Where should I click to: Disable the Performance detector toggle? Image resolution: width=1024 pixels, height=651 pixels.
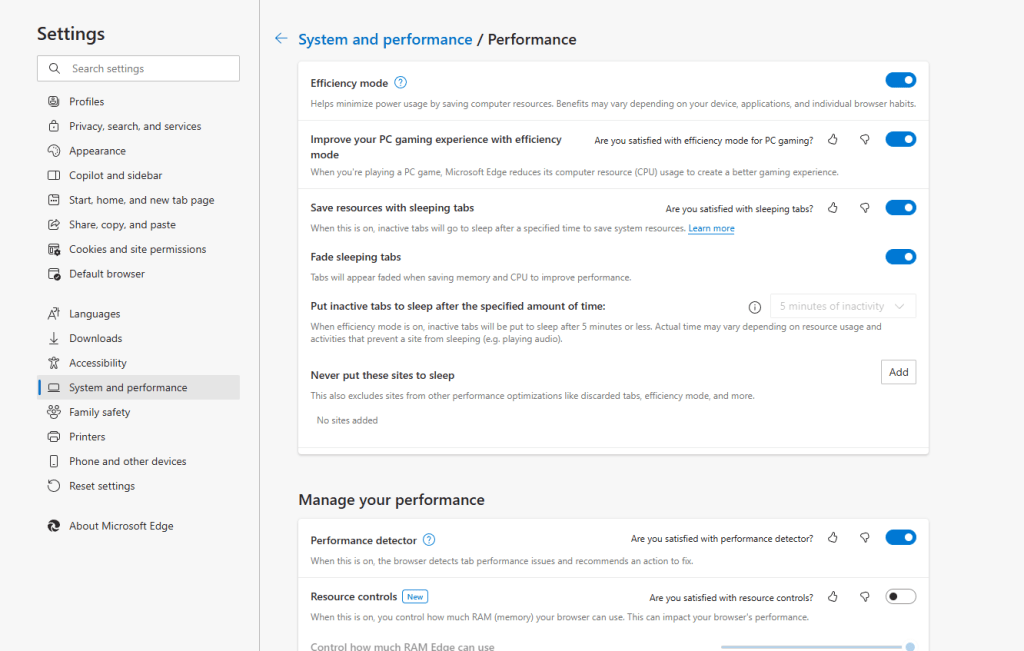(x=901, y=537)
